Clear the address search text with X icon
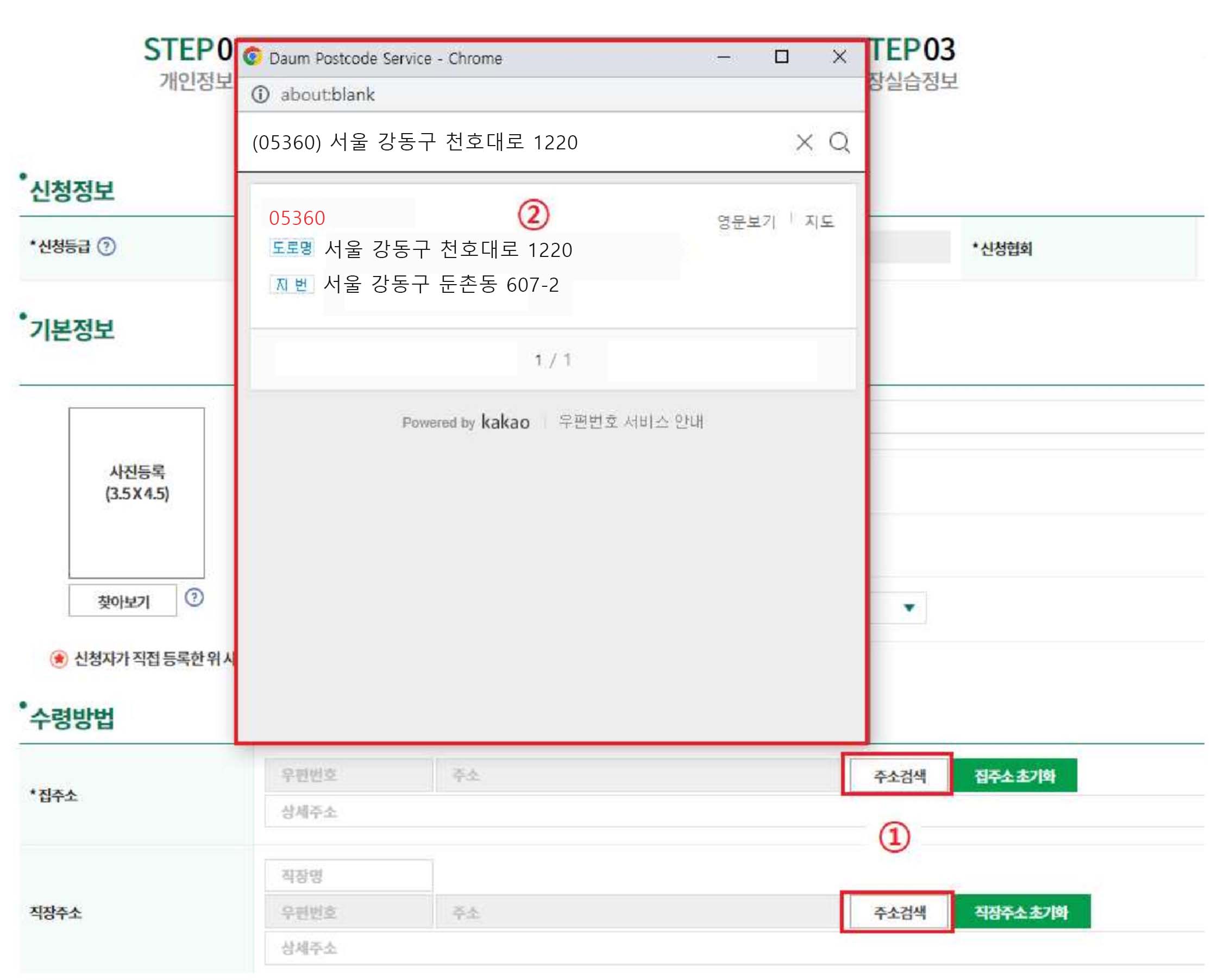1217x980 pixels. point(805,142)
